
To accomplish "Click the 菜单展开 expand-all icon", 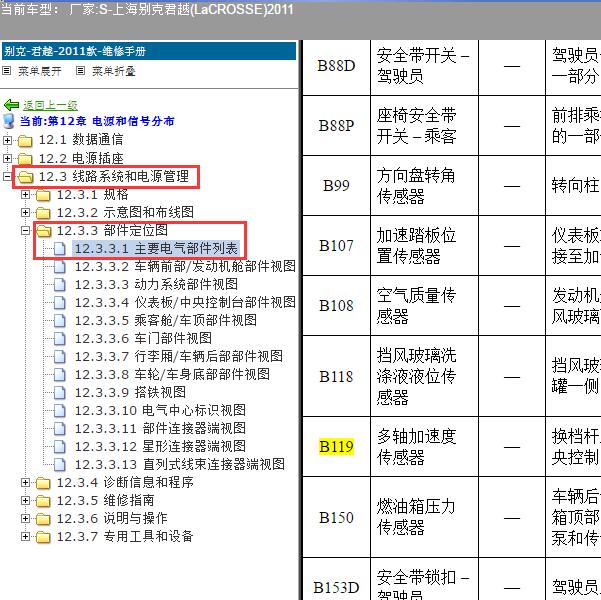I will [x=7, y=71].
